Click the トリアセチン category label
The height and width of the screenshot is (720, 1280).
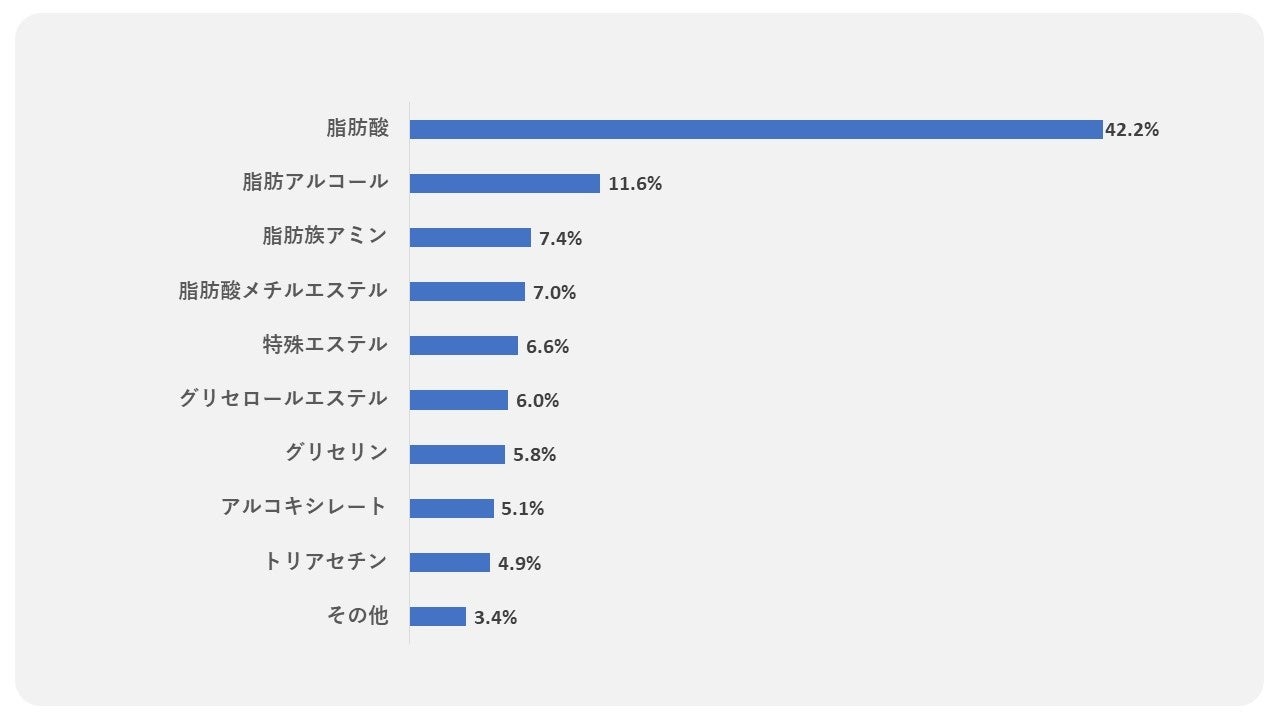pyautogui.click(x=325, y=561)
